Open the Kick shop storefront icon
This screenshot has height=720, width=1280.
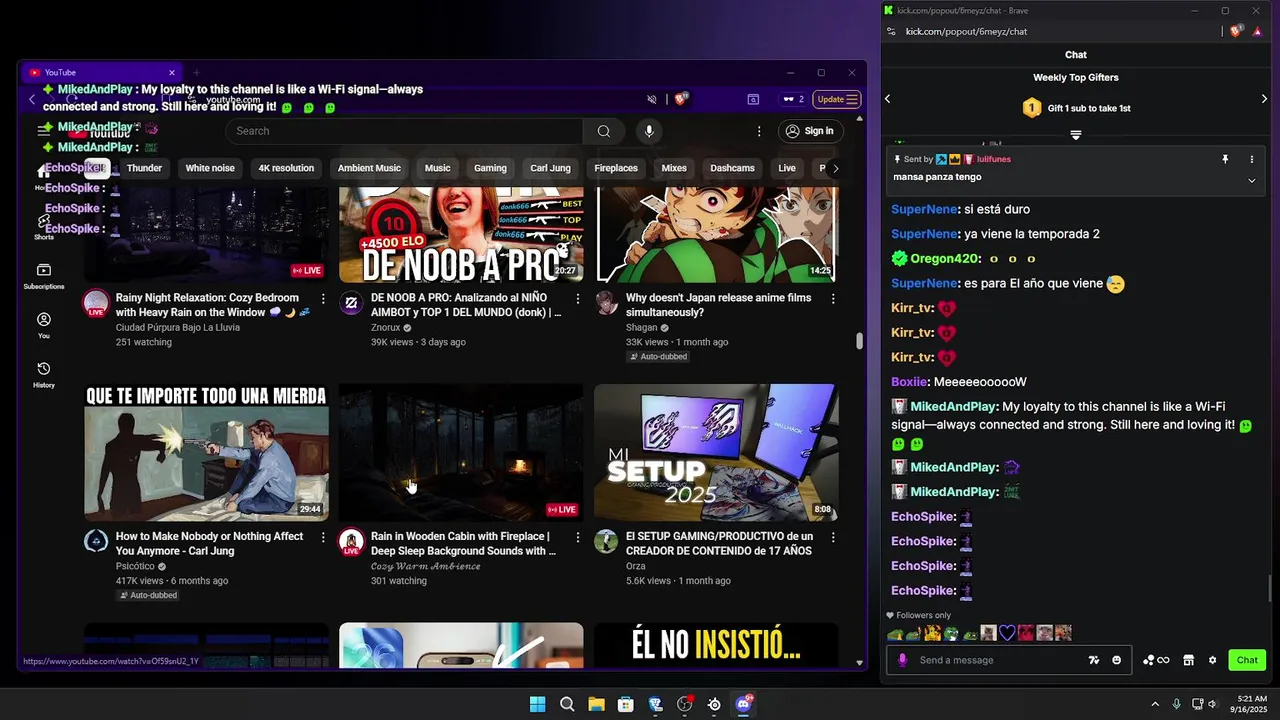click(x=1188, y=660)
